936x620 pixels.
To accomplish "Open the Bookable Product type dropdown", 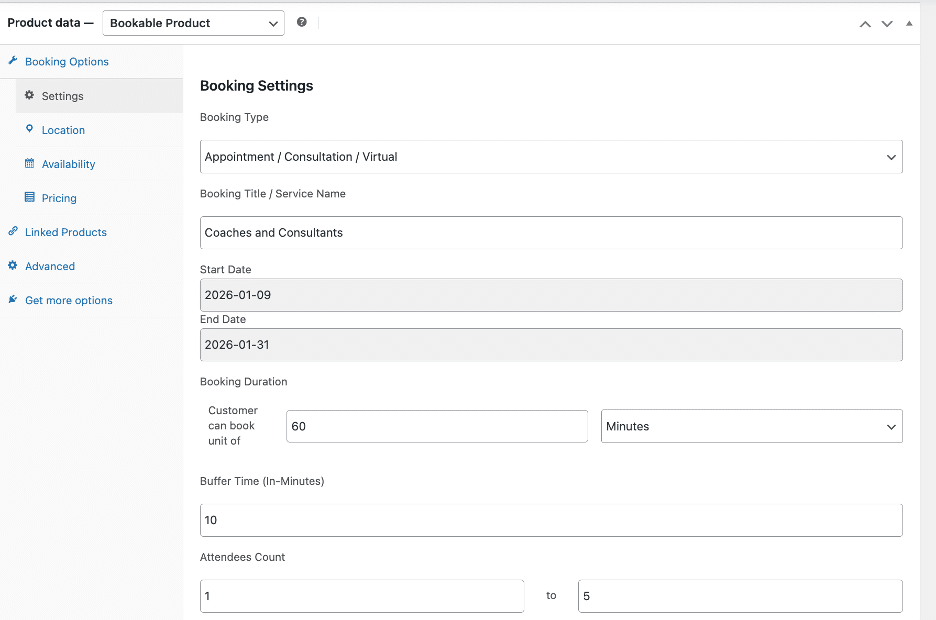I will 193,23.
